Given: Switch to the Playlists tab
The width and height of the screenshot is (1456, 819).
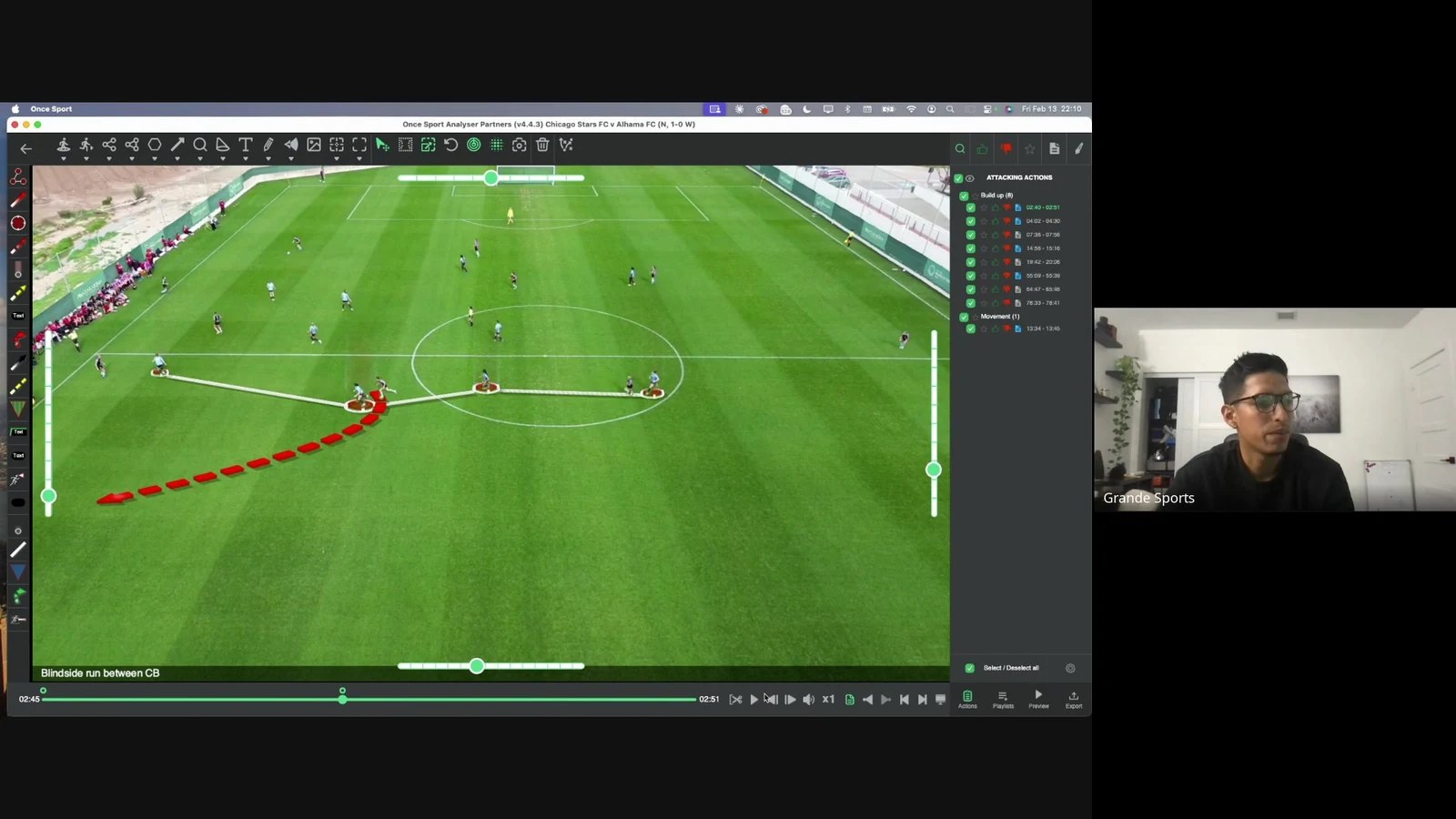Looking at the screenshot, I should tap(1003, 700).
